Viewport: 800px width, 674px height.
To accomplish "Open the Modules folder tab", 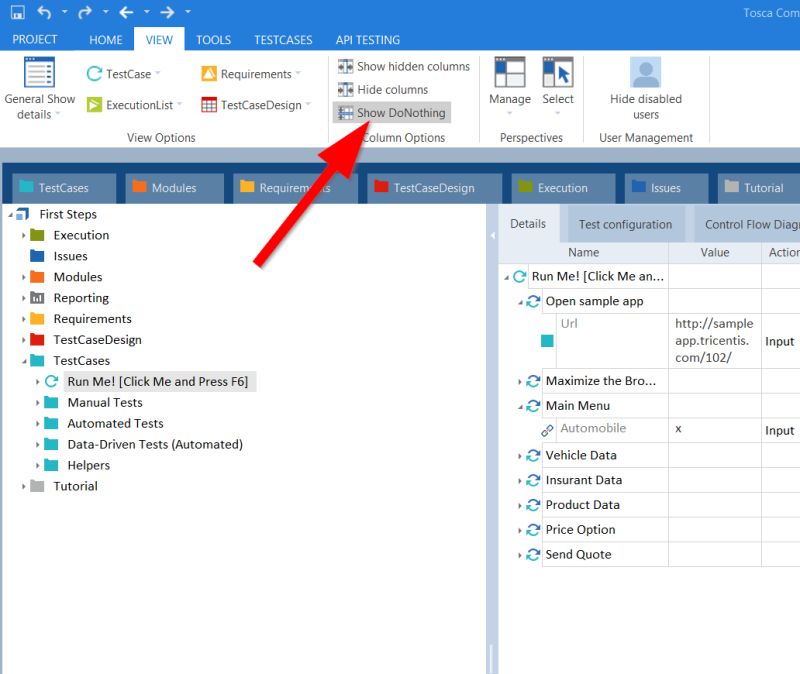I will click(174, 188).
